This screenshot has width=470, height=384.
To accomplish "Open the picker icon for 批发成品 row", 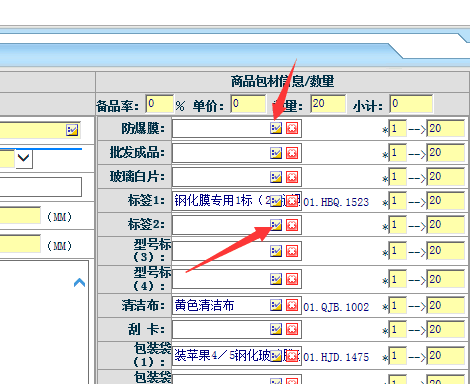I will [276, 153].
